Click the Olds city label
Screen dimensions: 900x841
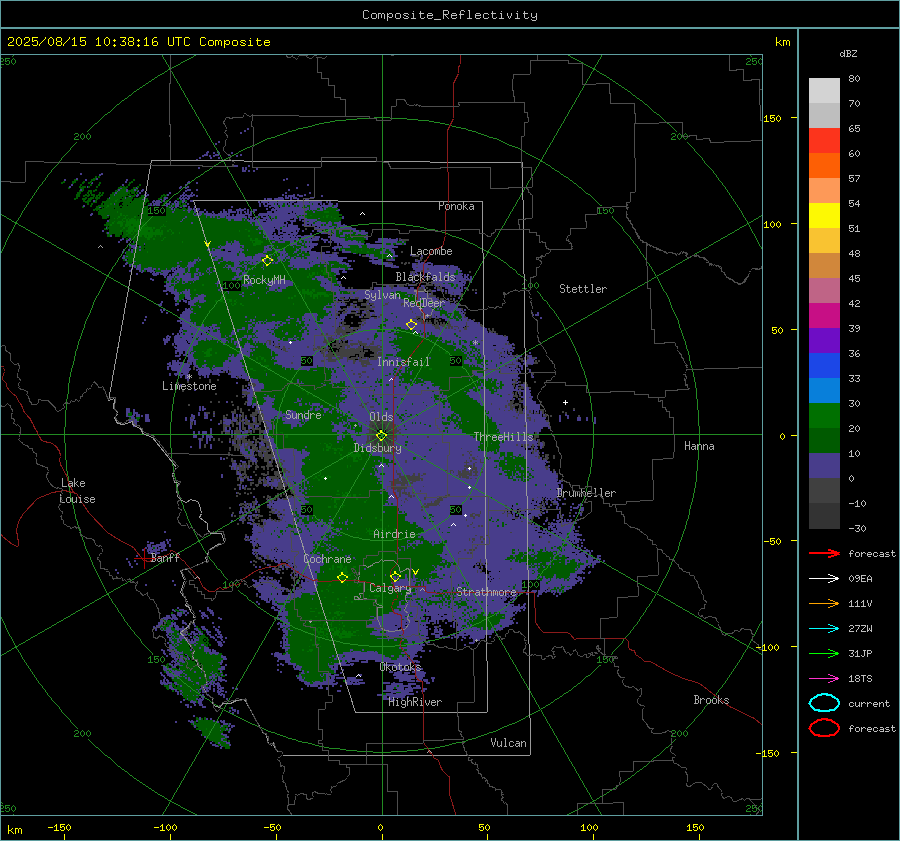[381, 417]
